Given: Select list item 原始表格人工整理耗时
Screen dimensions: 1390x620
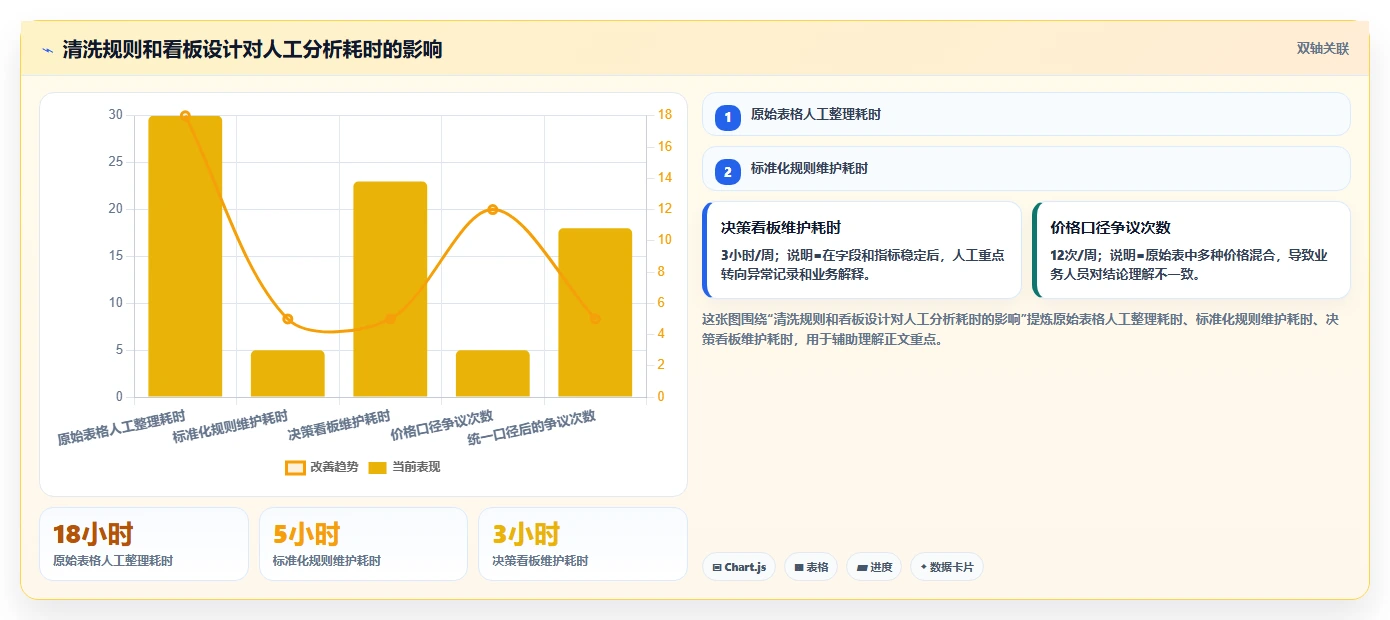Looking at the screenshot, I should point(1026,114).
